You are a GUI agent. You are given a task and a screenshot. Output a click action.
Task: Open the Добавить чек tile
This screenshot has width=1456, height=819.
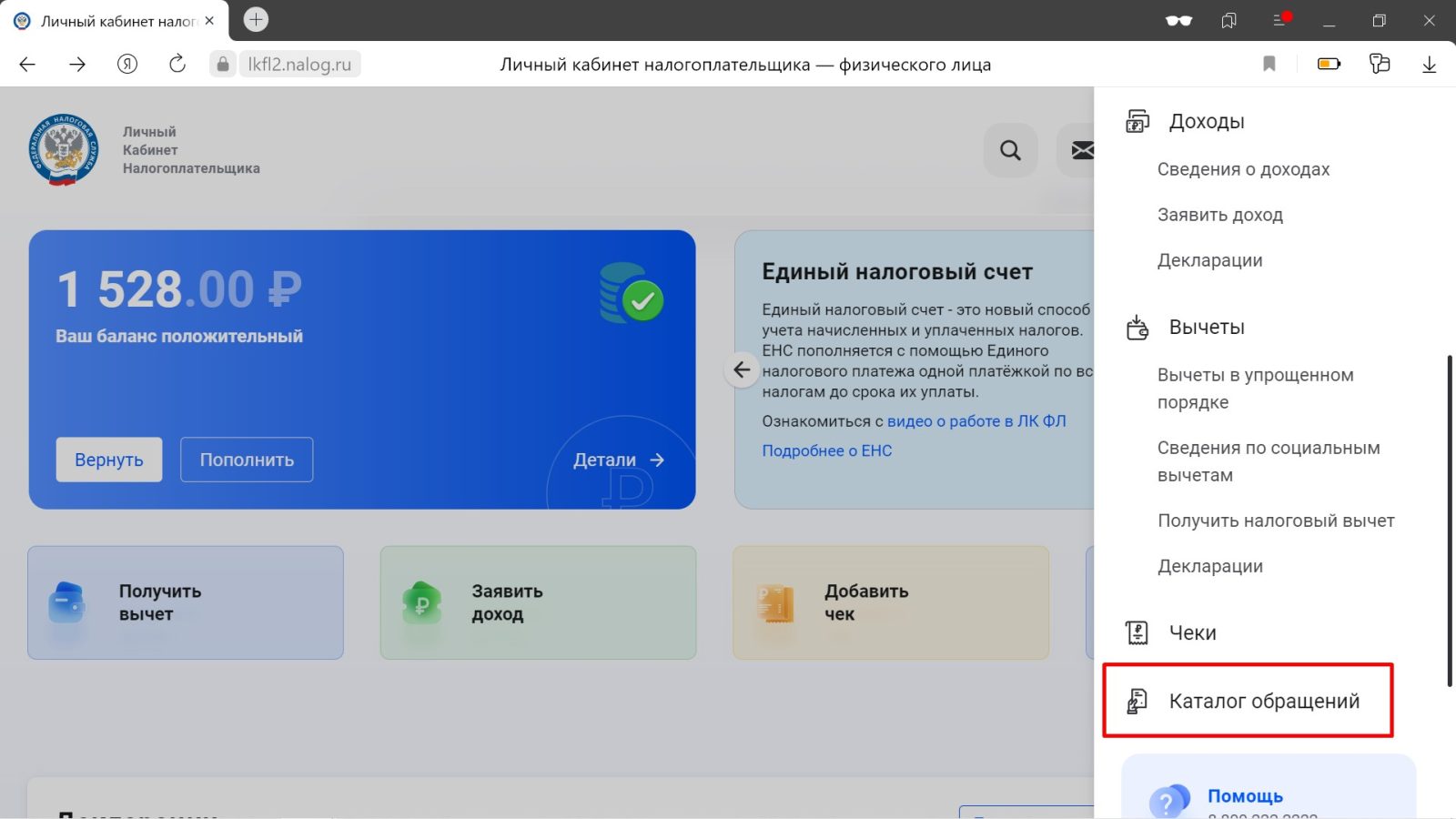coord(890,602)
